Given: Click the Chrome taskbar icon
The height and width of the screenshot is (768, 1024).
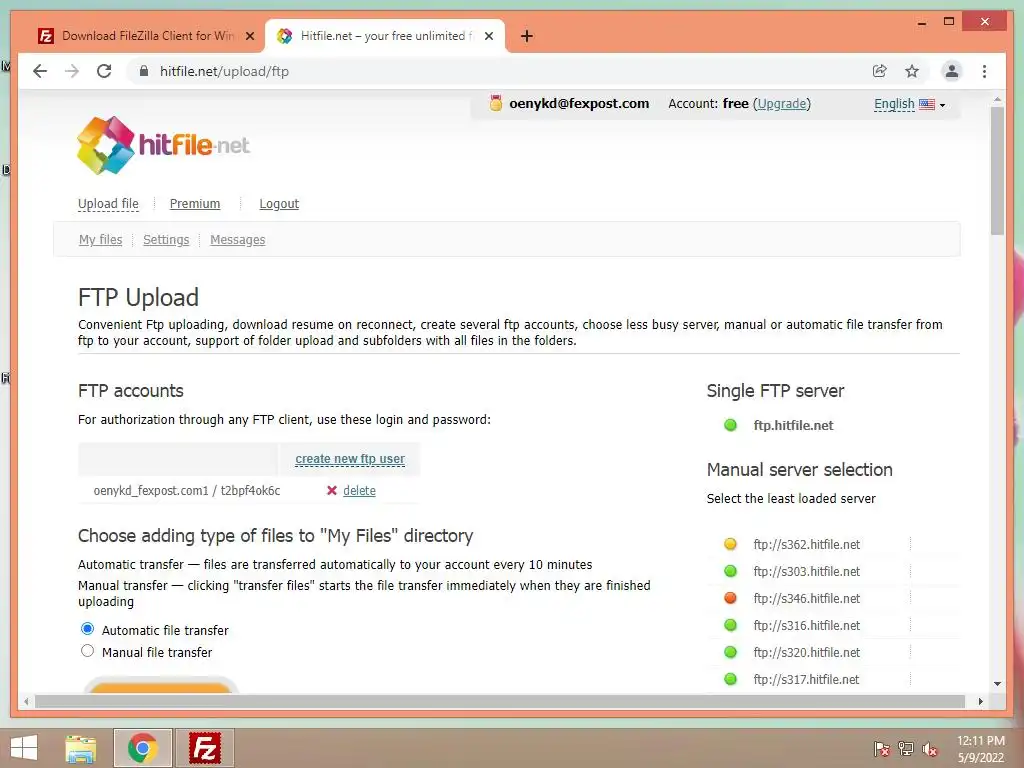Looking at the screenshot, I should pyautogui.click(x=142, y=748).
